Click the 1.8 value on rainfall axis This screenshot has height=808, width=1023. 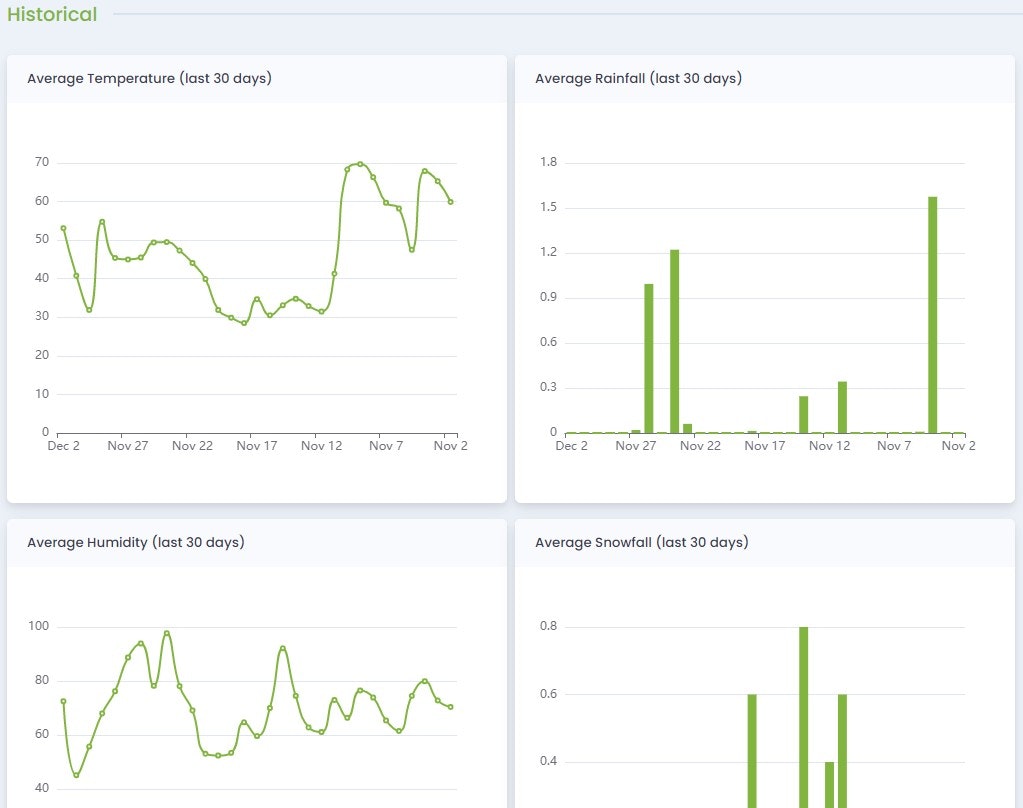pos(549,162)
